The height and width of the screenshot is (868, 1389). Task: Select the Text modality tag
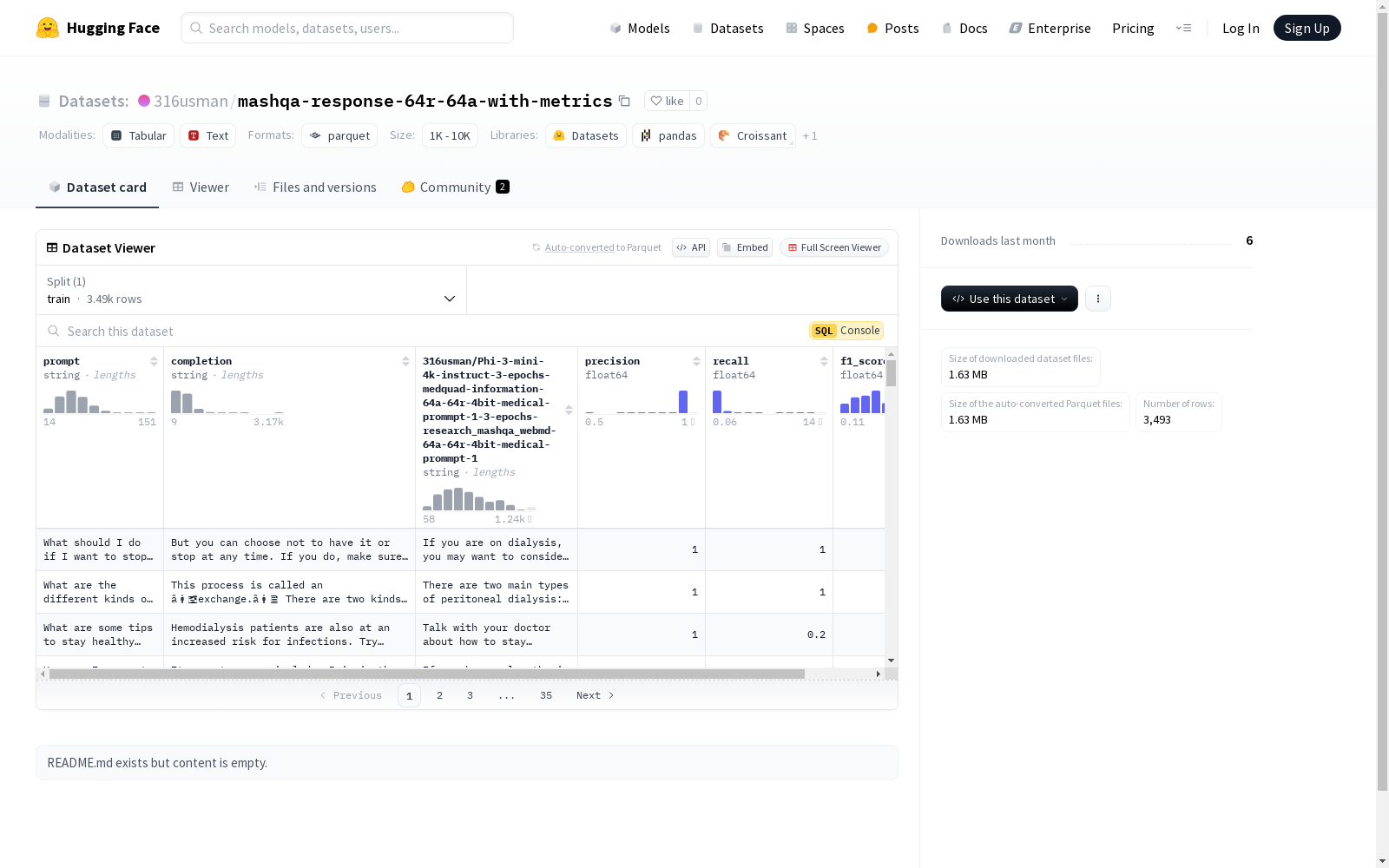pyautogui.click(x=208, y=135)
